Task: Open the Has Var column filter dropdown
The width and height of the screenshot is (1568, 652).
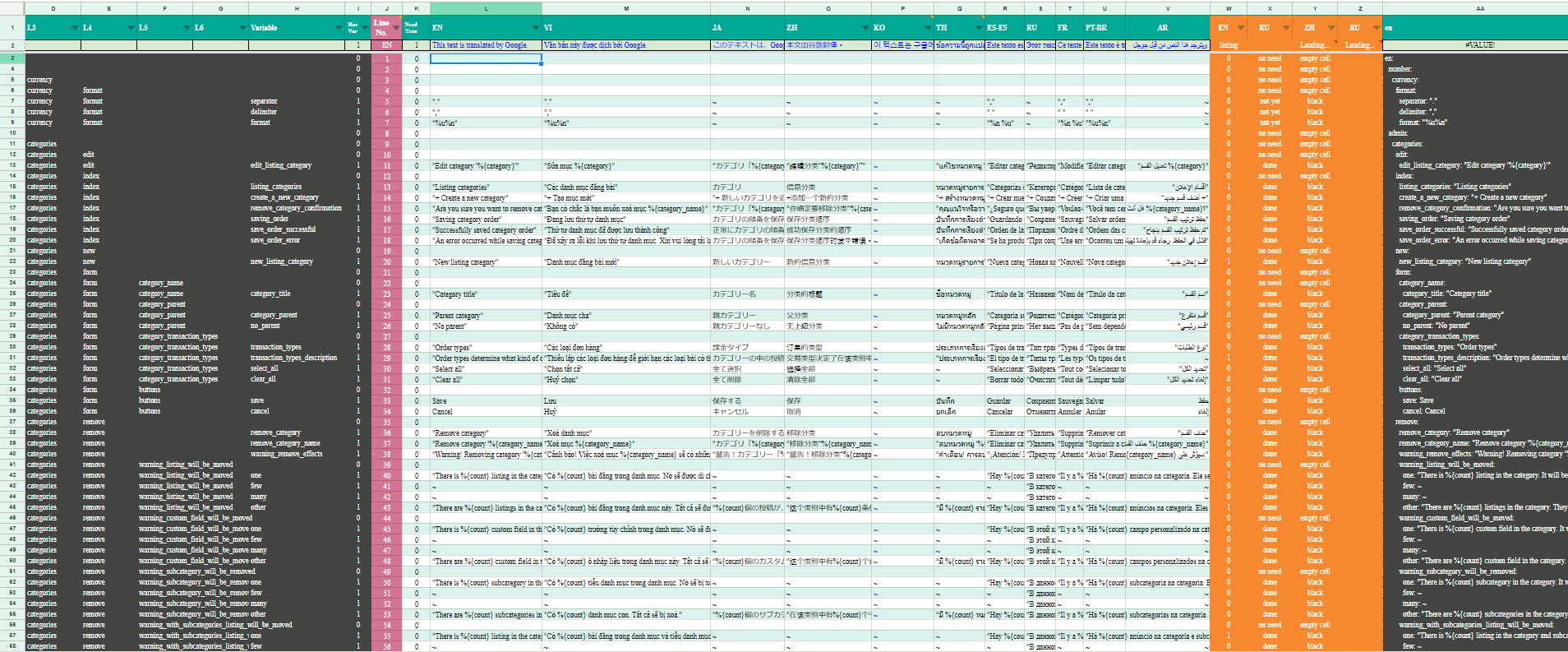Action: (x=366, y=28)
